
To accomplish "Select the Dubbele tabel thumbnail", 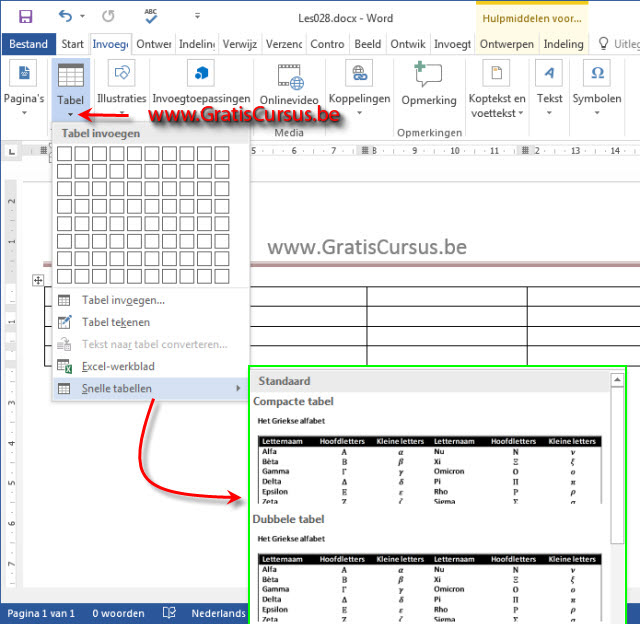I will [x=430, y=577].
